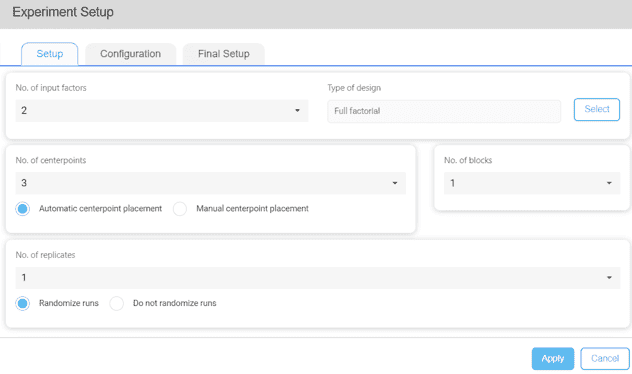Viewport: 632px width, 374px height.
Task: Click the Cancel button
Action: [x=605, y=358]
